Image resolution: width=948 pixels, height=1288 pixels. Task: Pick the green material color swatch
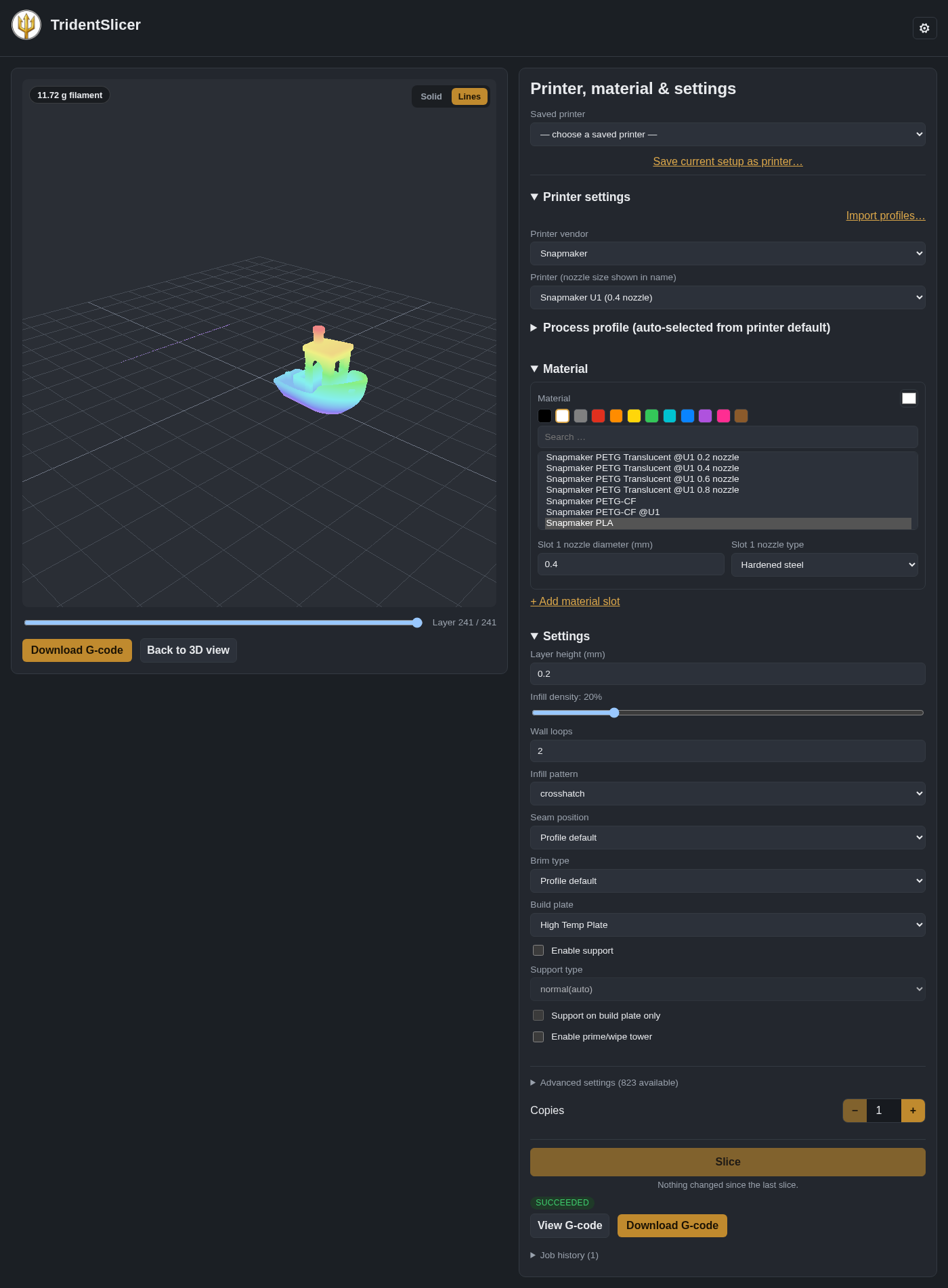651,416
